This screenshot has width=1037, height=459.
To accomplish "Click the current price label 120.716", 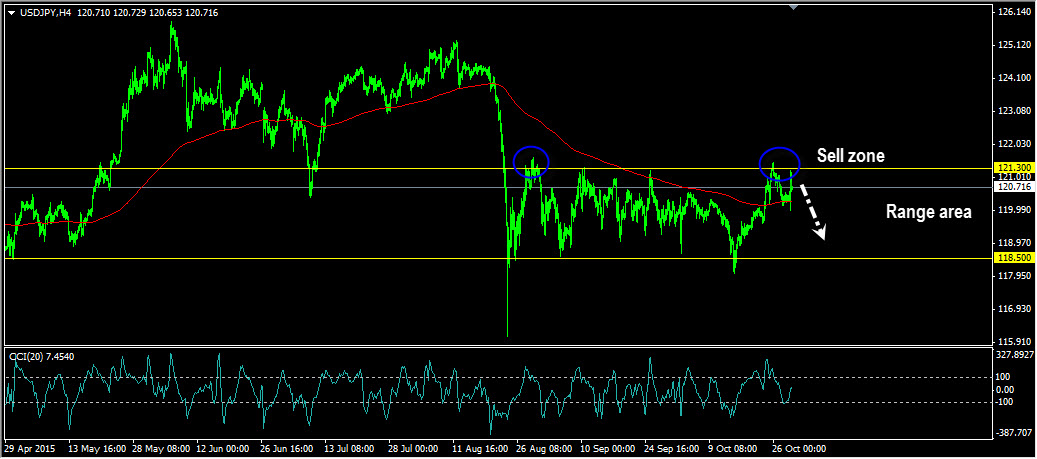I will tap(1016, 187).
